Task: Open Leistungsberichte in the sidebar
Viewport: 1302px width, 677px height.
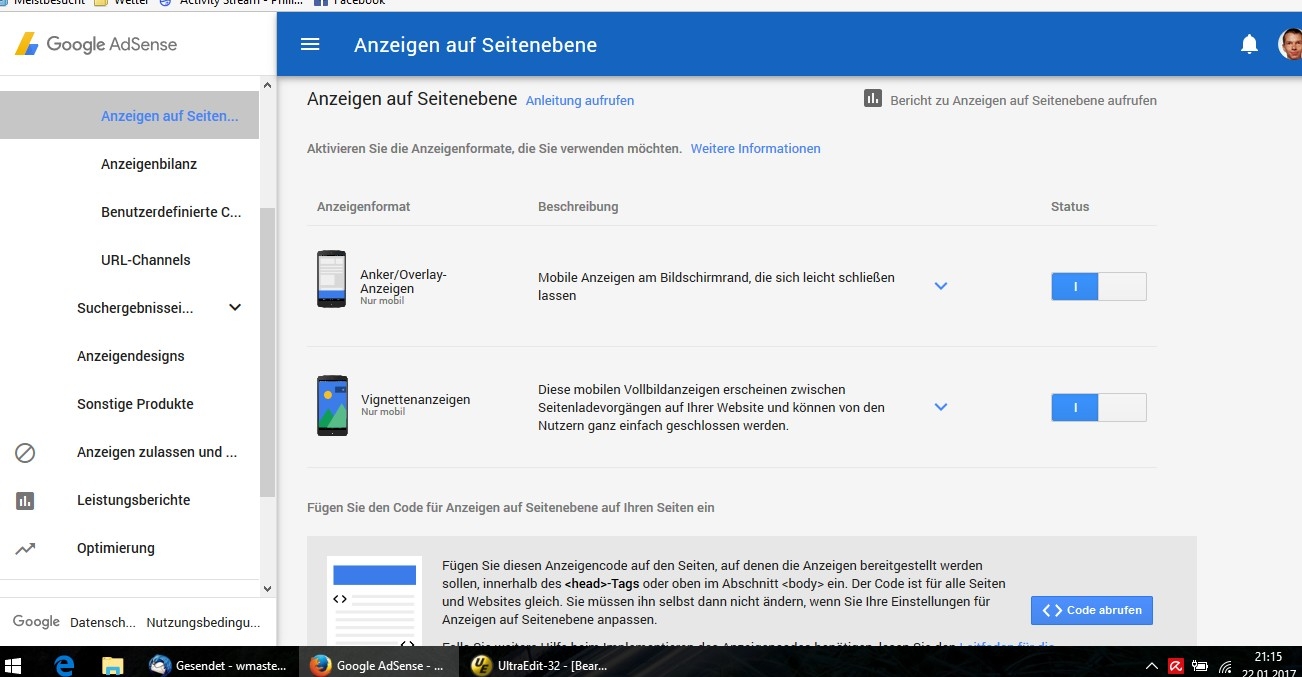Action: point(133,500)
